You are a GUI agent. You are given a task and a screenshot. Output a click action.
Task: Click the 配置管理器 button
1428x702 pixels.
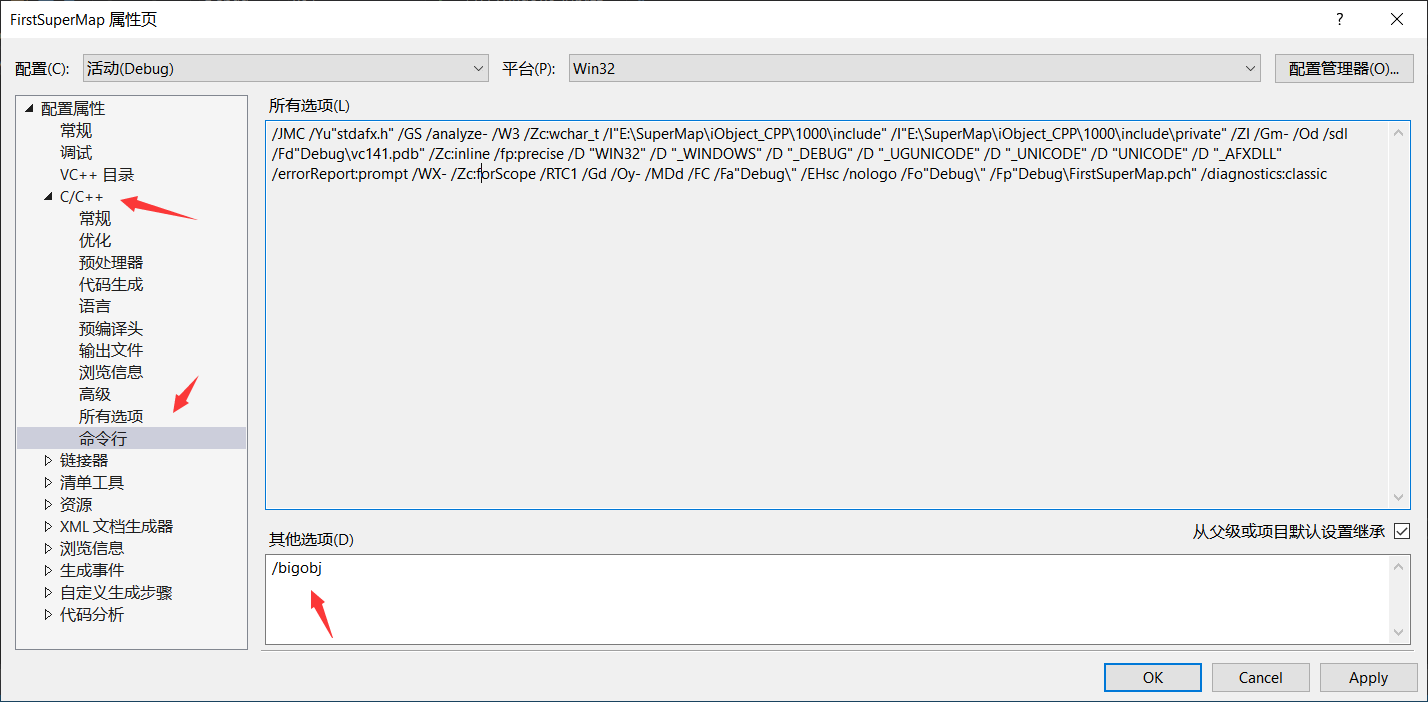(x=1344, y=68)
